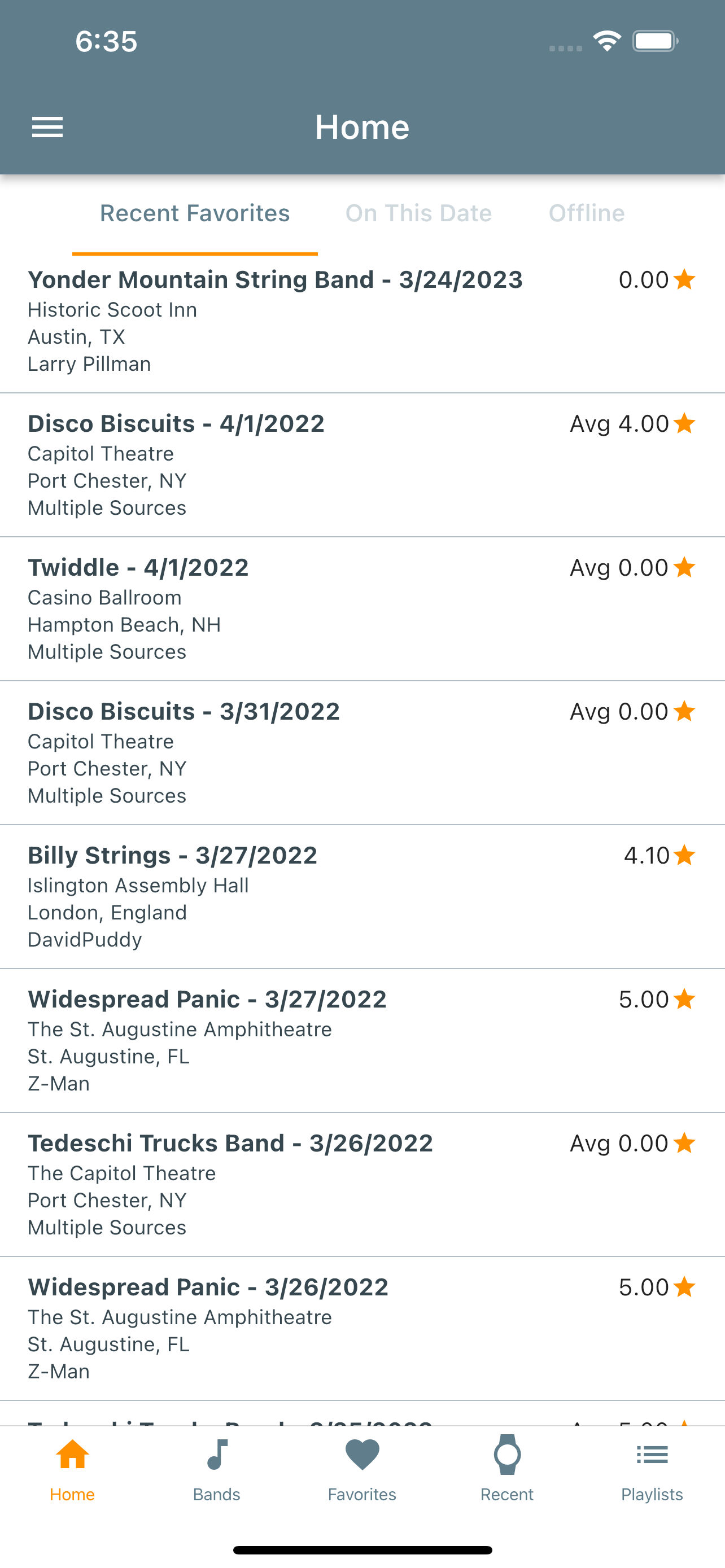The width and height of the screenshot is (725, 1568).
Task: Open Tedeschi Trucks Band 3/26/2022 show
Action: (243, 1185)
